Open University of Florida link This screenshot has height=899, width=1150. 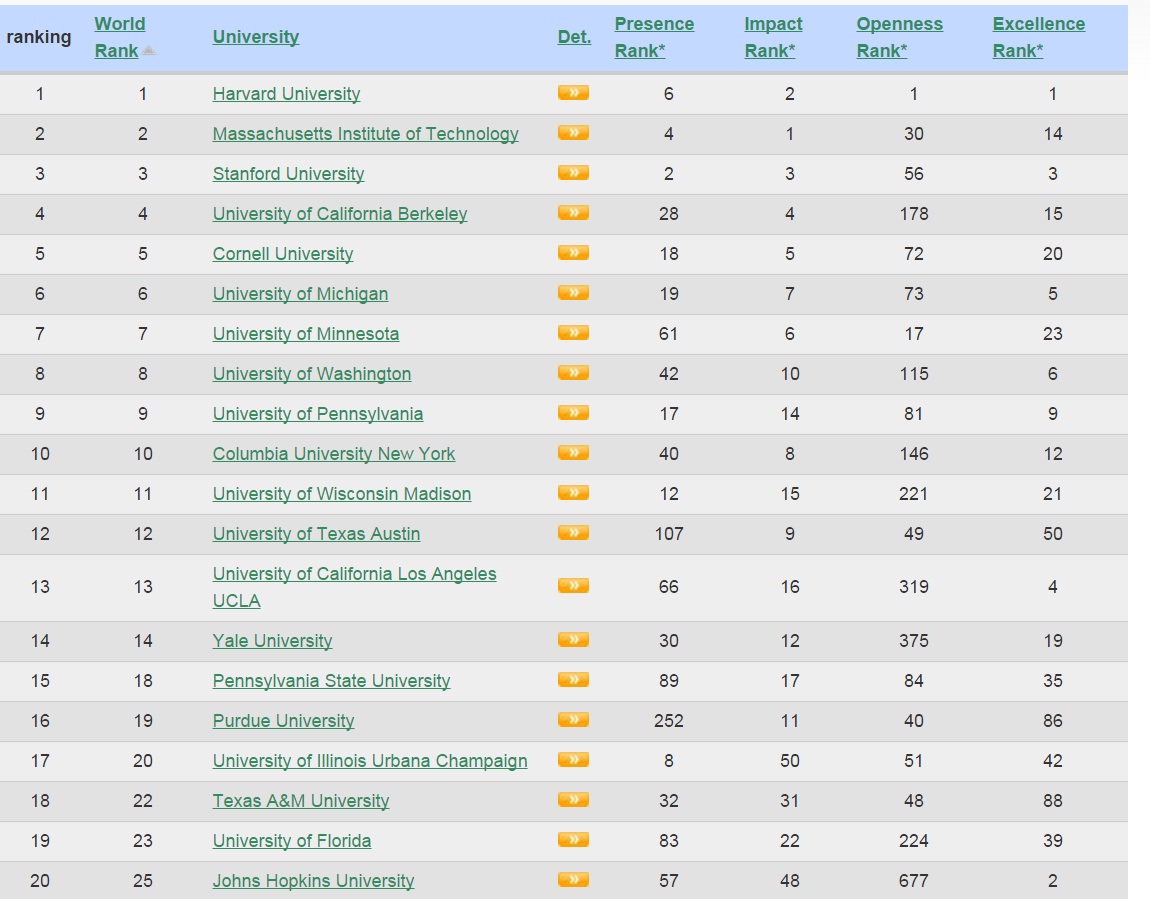click(x=292, y=840)
